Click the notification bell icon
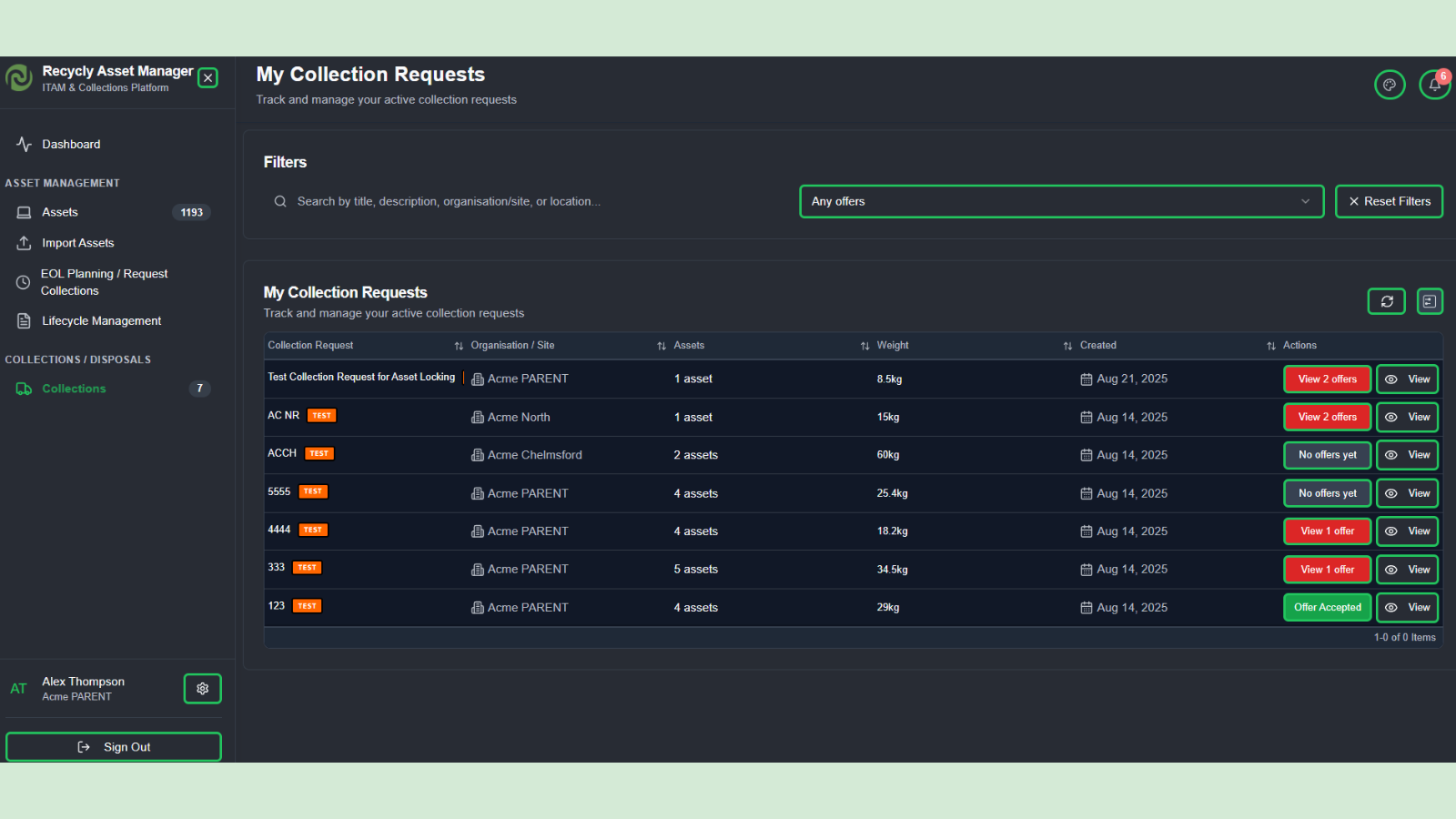The height and width of the screenshot is (819, 1456). 1434,86
